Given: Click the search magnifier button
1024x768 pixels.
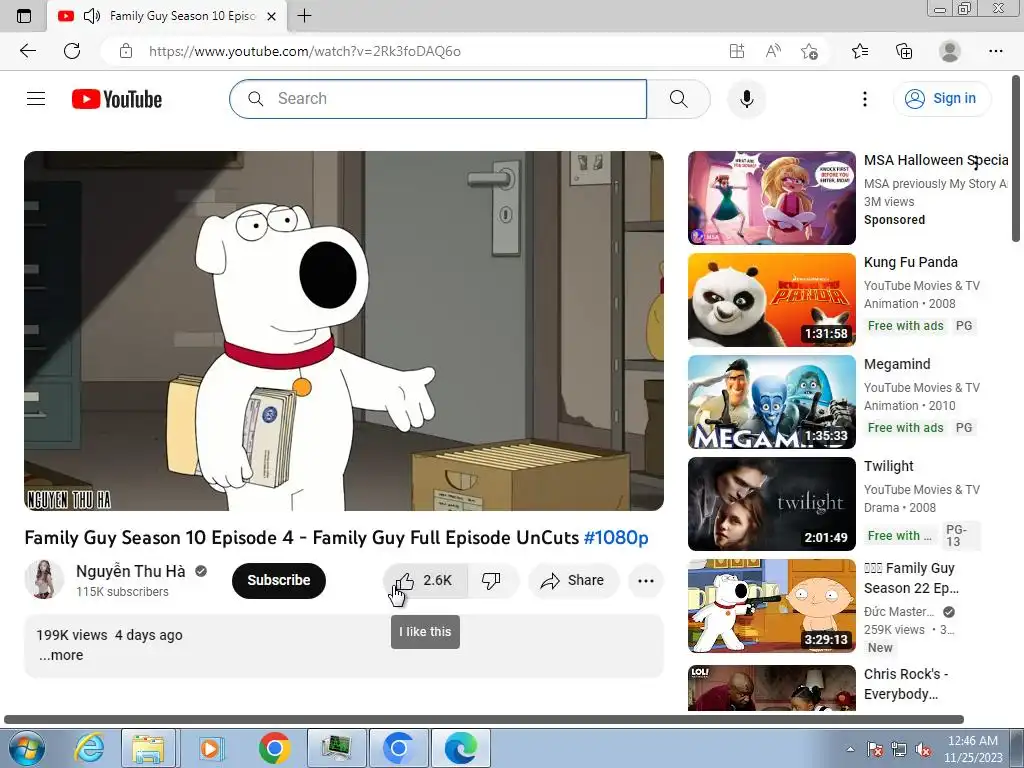Looking at the screenshot, I should coord(679,99).
